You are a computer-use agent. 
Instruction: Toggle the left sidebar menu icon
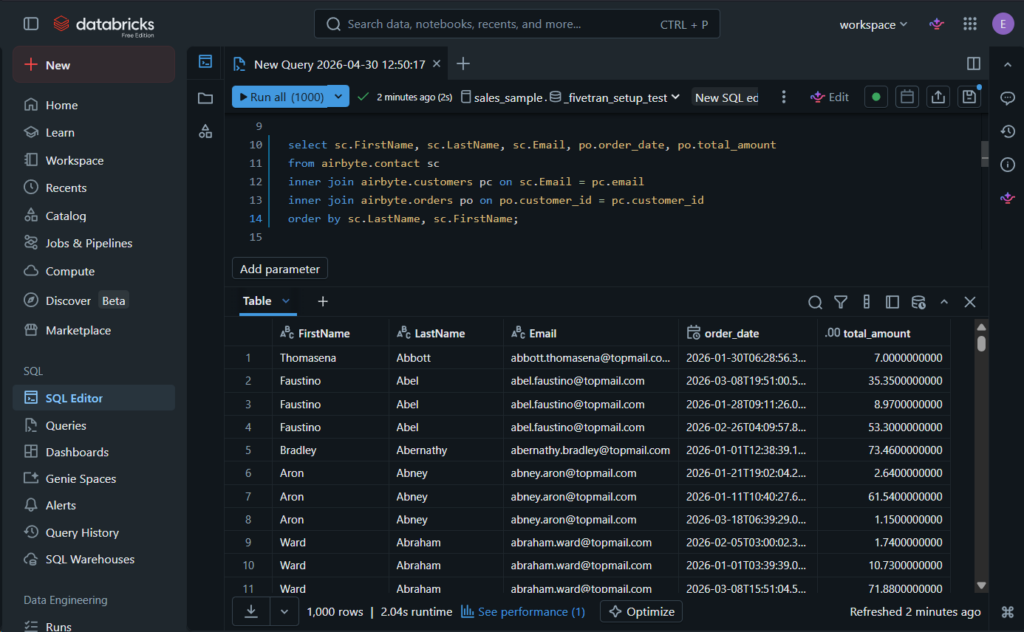31,24
